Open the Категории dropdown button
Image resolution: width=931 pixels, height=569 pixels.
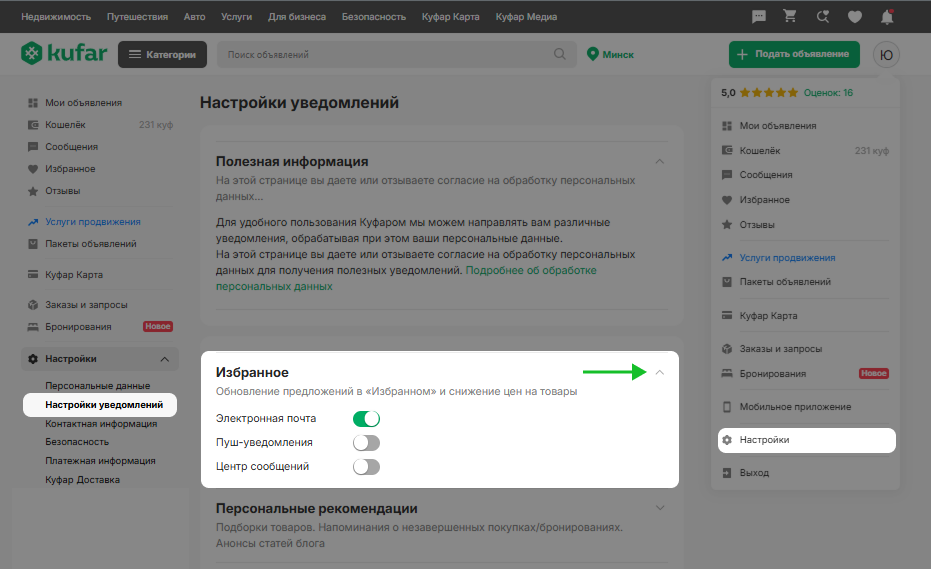[162, 54]
